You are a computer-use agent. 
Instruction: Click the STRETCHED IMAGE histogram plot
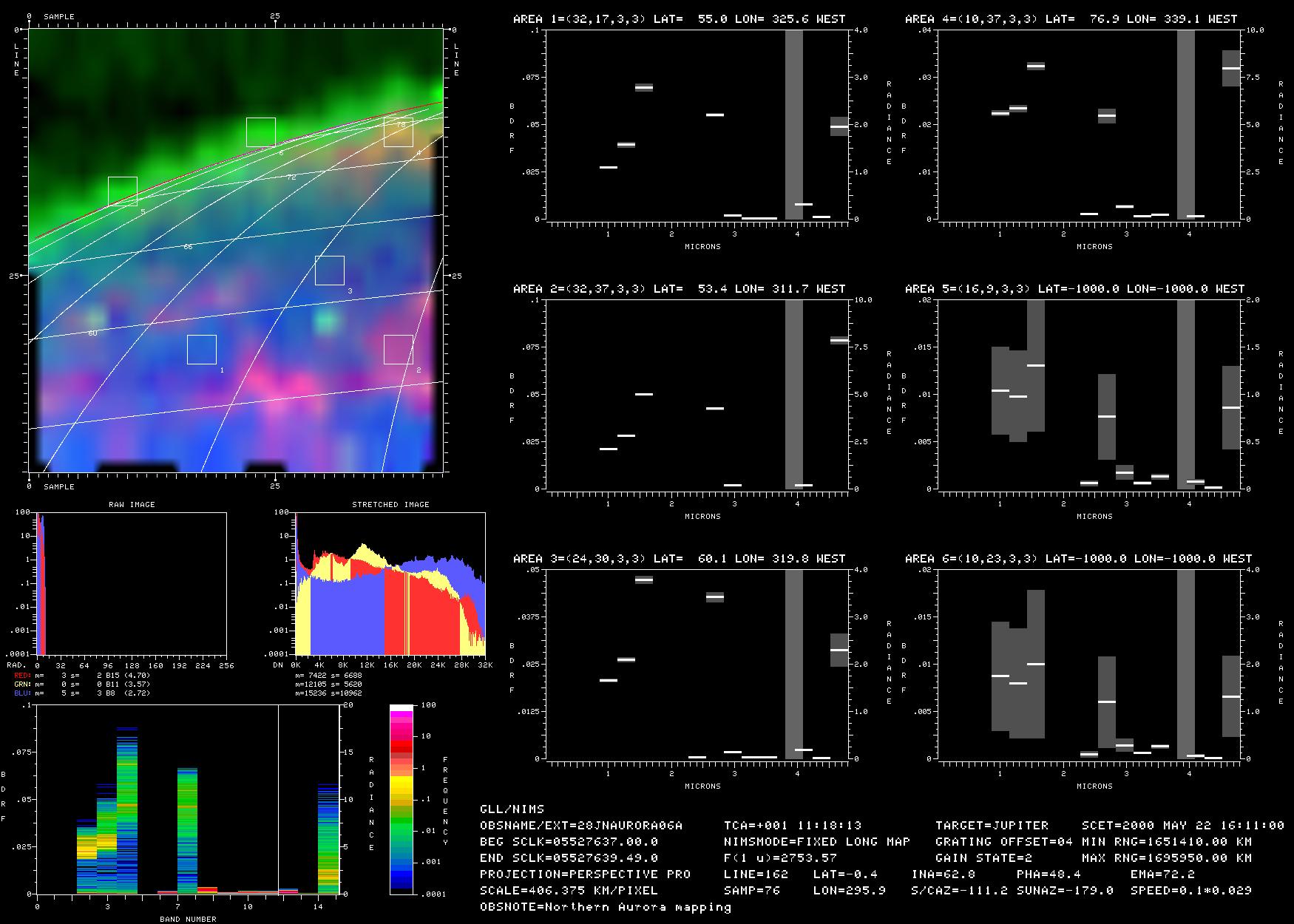pyautogui.click(x=390, y=584)
